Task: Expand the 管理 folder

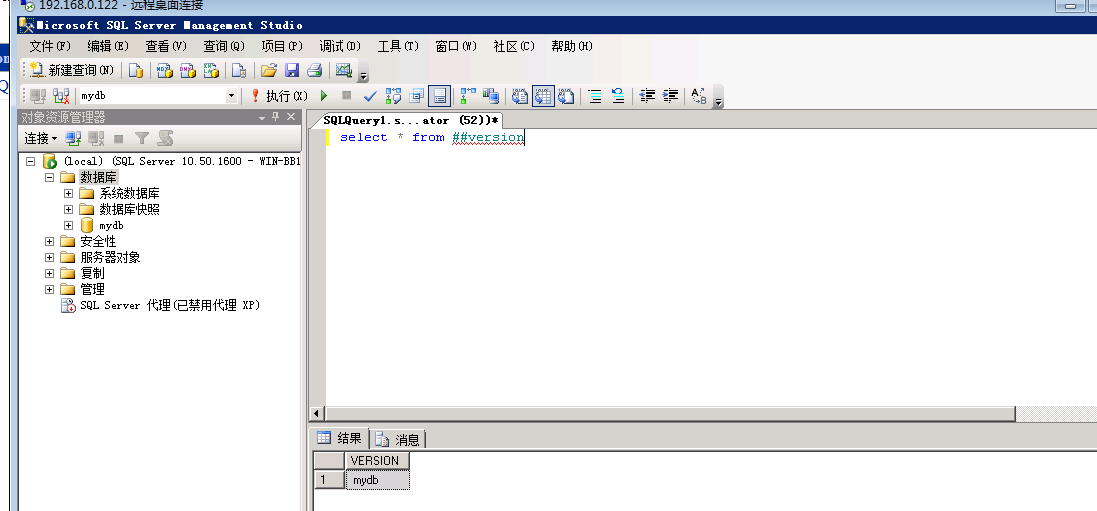Action: 50,289
